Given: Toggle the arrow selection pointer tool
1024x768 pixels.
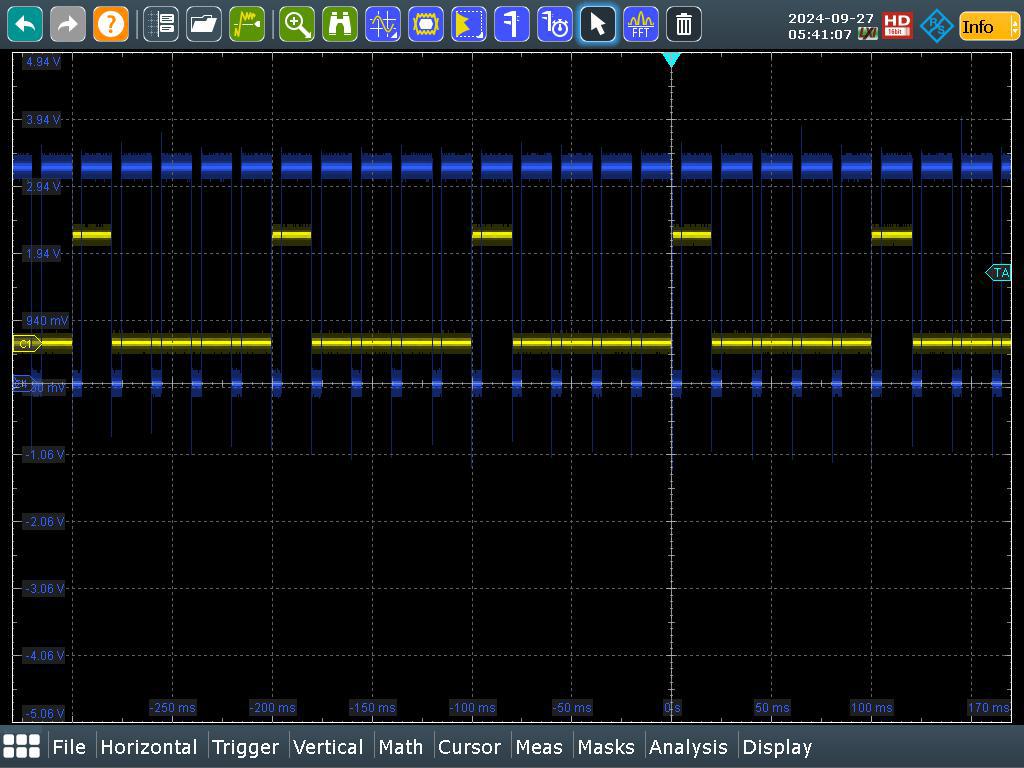Looking at the screenshot, I should point(598,24).
